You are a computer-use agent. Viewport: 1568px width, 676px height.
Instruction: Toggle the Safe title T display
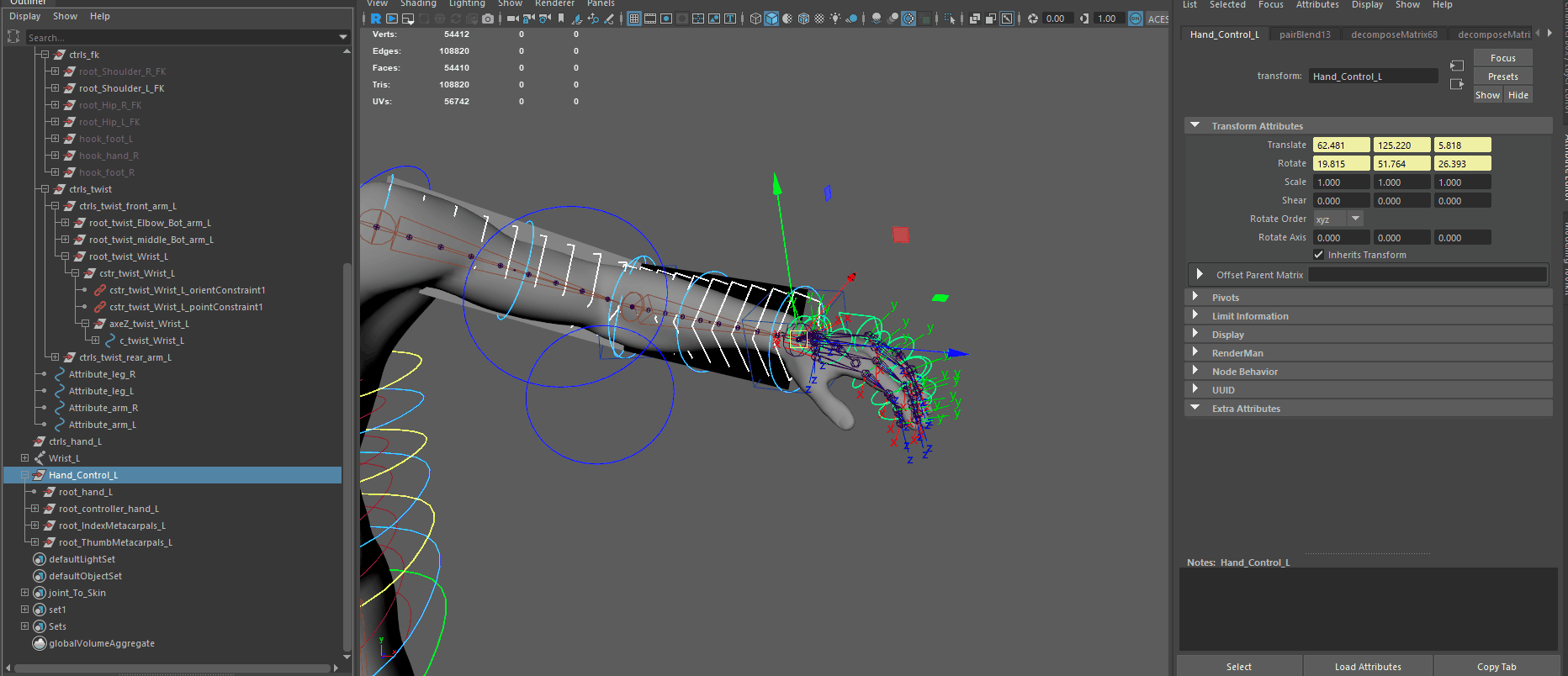(730, 18)
